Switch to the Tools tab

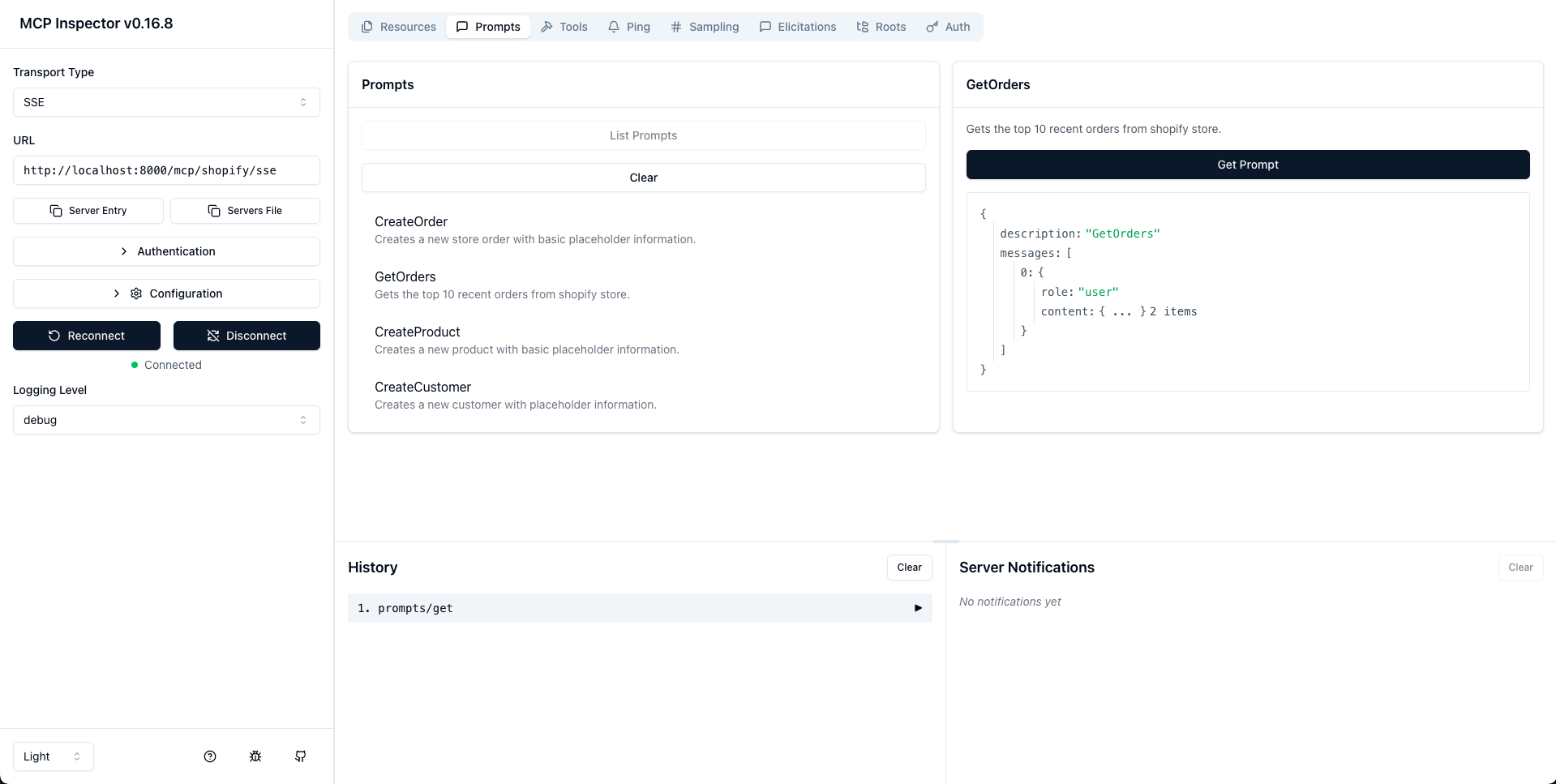click(564, 27)
